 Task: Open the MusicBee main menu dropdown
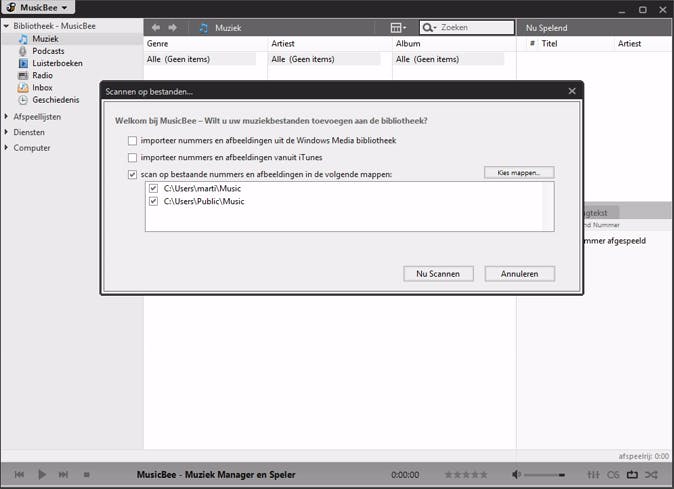tap(38, 7)
